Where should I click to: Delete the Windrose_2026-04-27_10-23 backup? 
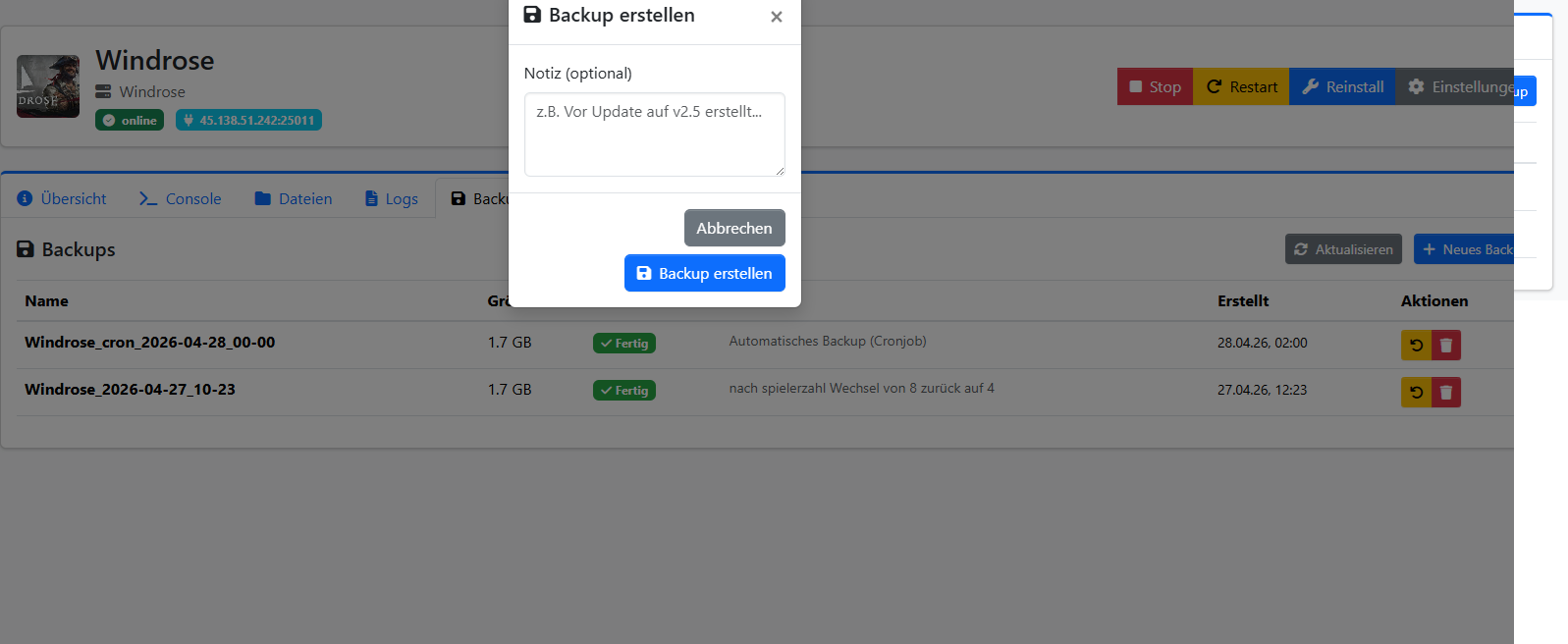[1446, 393]
